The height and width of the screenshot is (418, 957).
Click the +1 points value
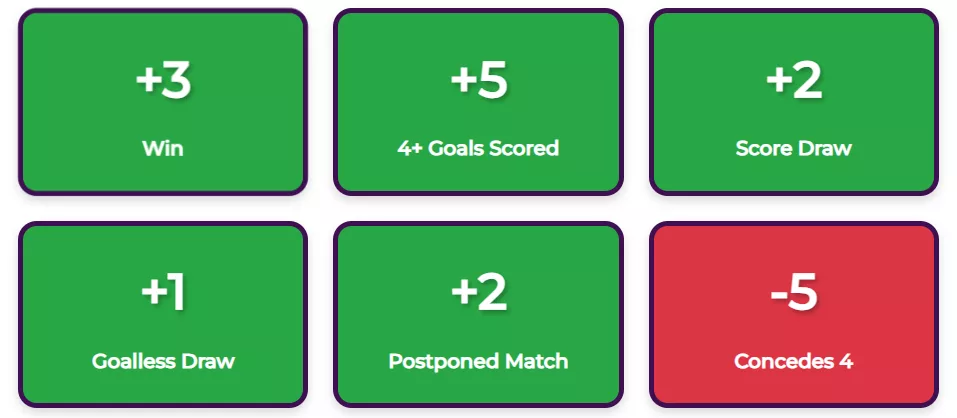163,293
